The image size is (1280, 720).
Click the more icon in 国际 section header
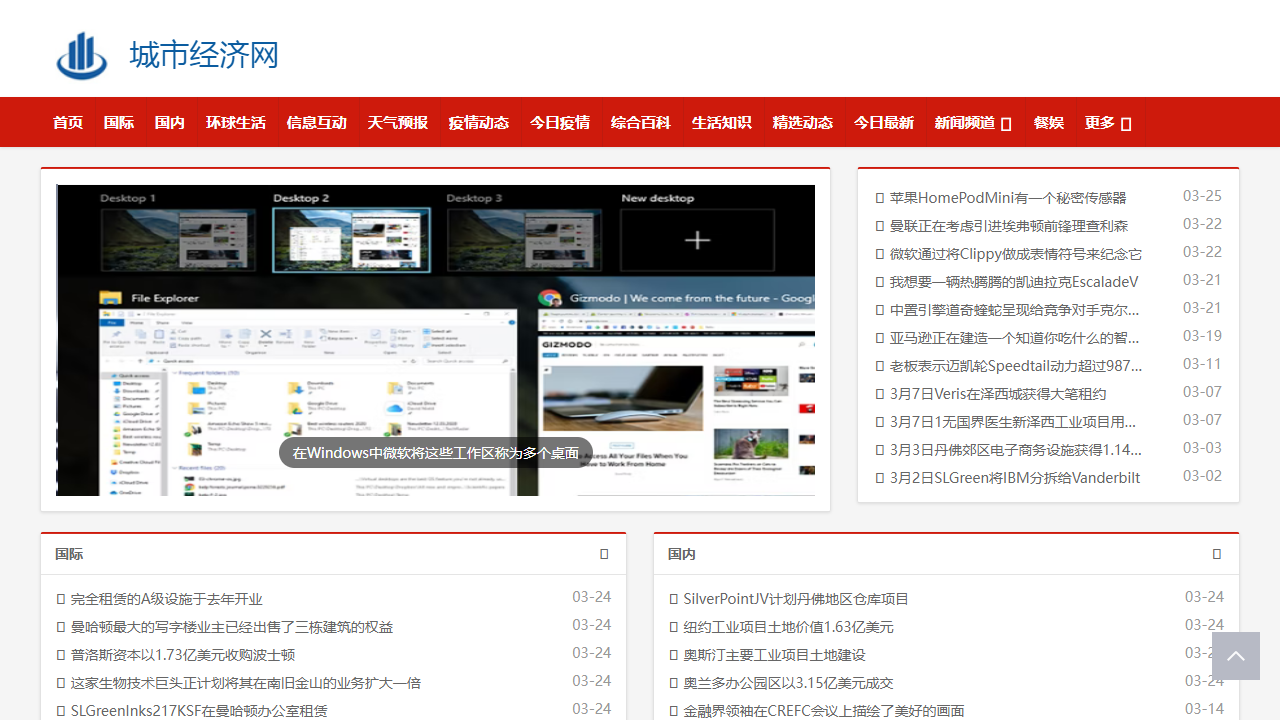[604, 554]
